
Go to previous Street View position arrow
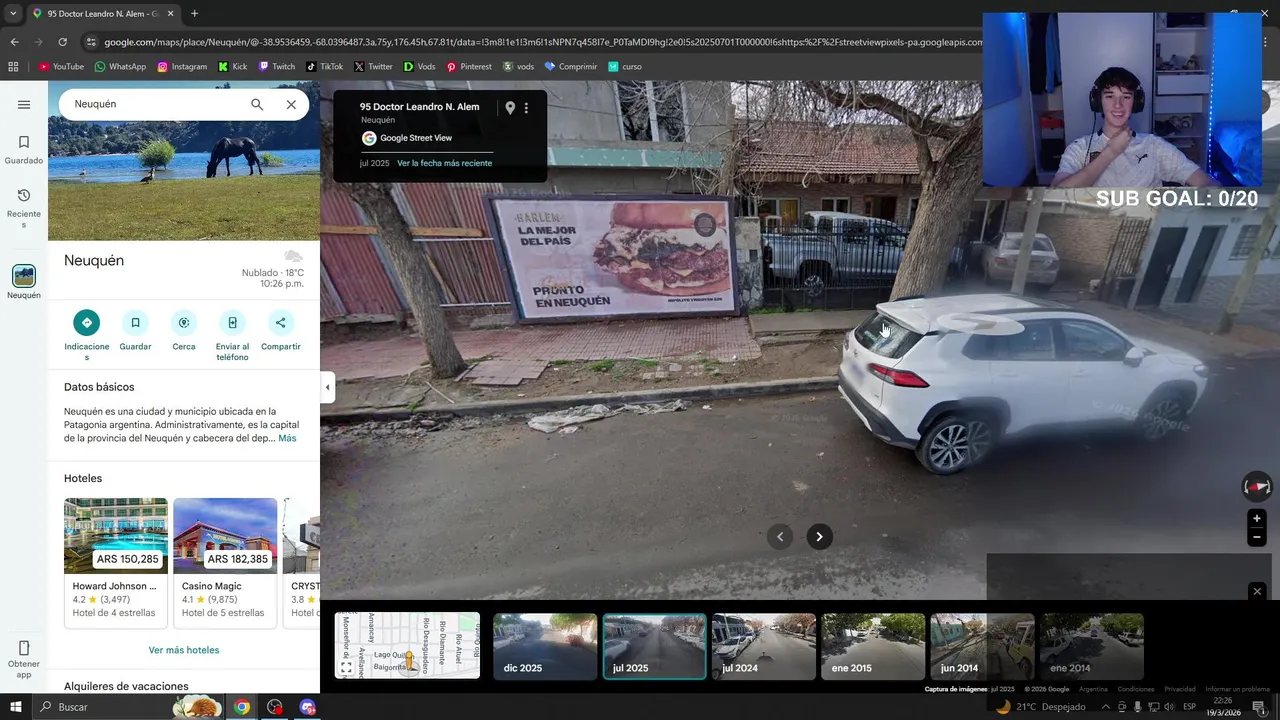tap(780, 537)
